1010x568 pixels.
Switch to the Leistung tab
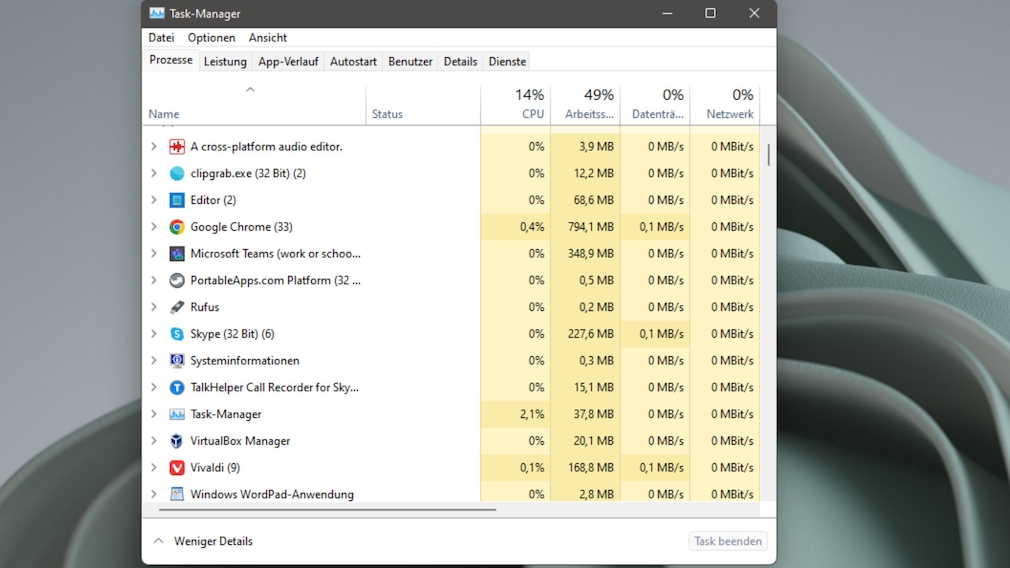(225, 62)
